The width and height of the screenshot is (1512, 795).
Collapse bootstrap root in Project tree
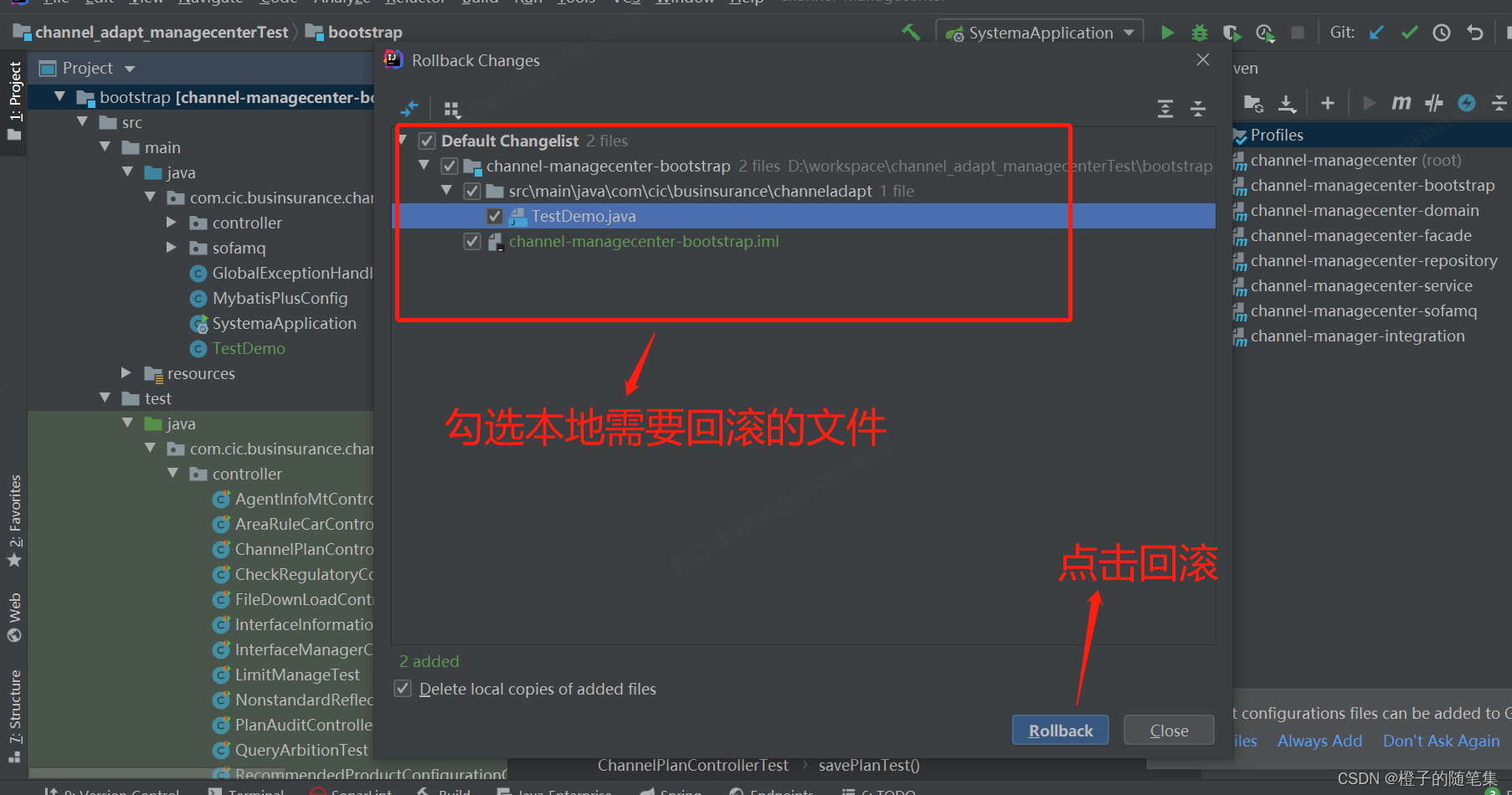(x=60, y=96)
